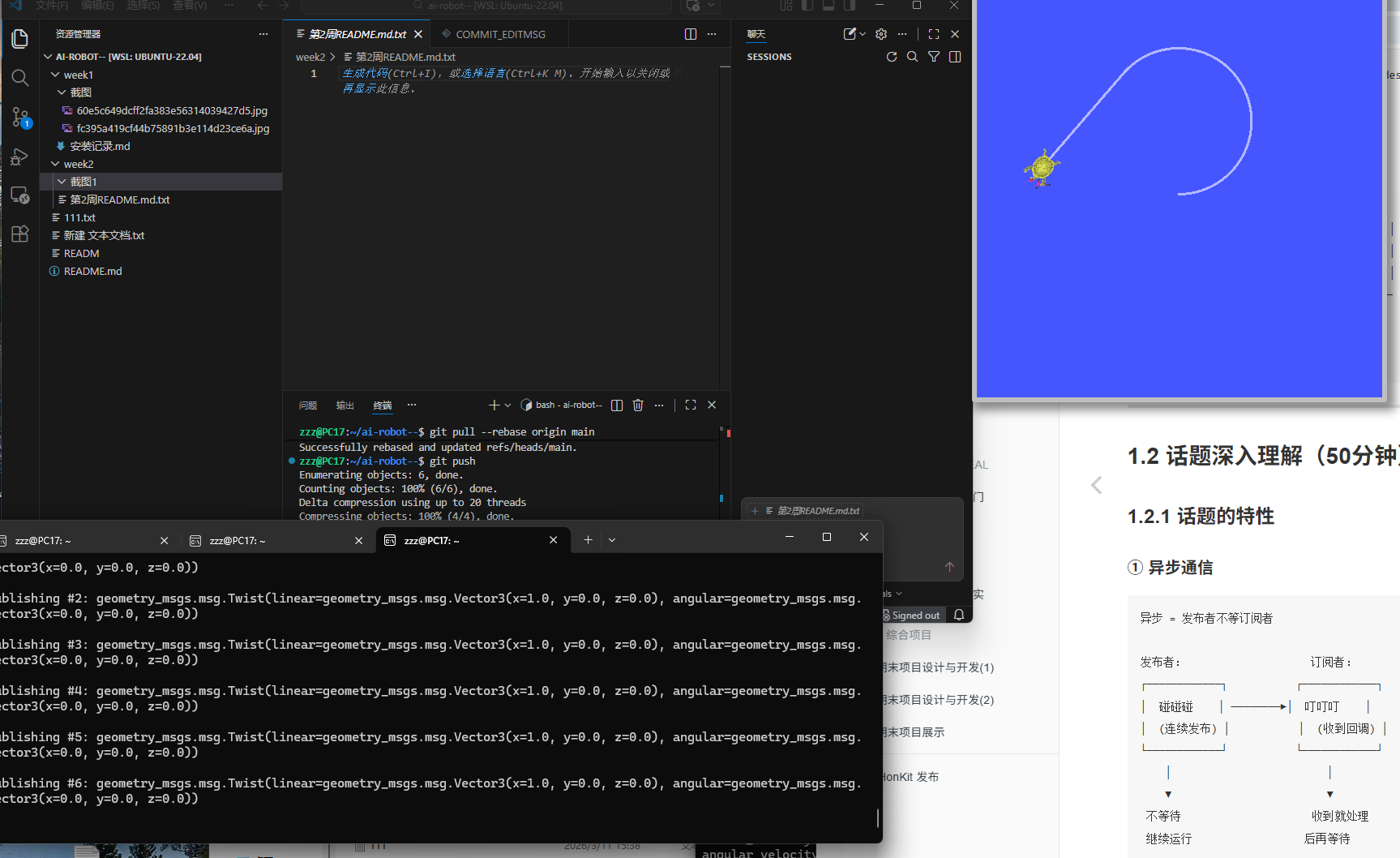Open chat settings gear
Screen dimensions: 1400x858
tap(881, 34)
